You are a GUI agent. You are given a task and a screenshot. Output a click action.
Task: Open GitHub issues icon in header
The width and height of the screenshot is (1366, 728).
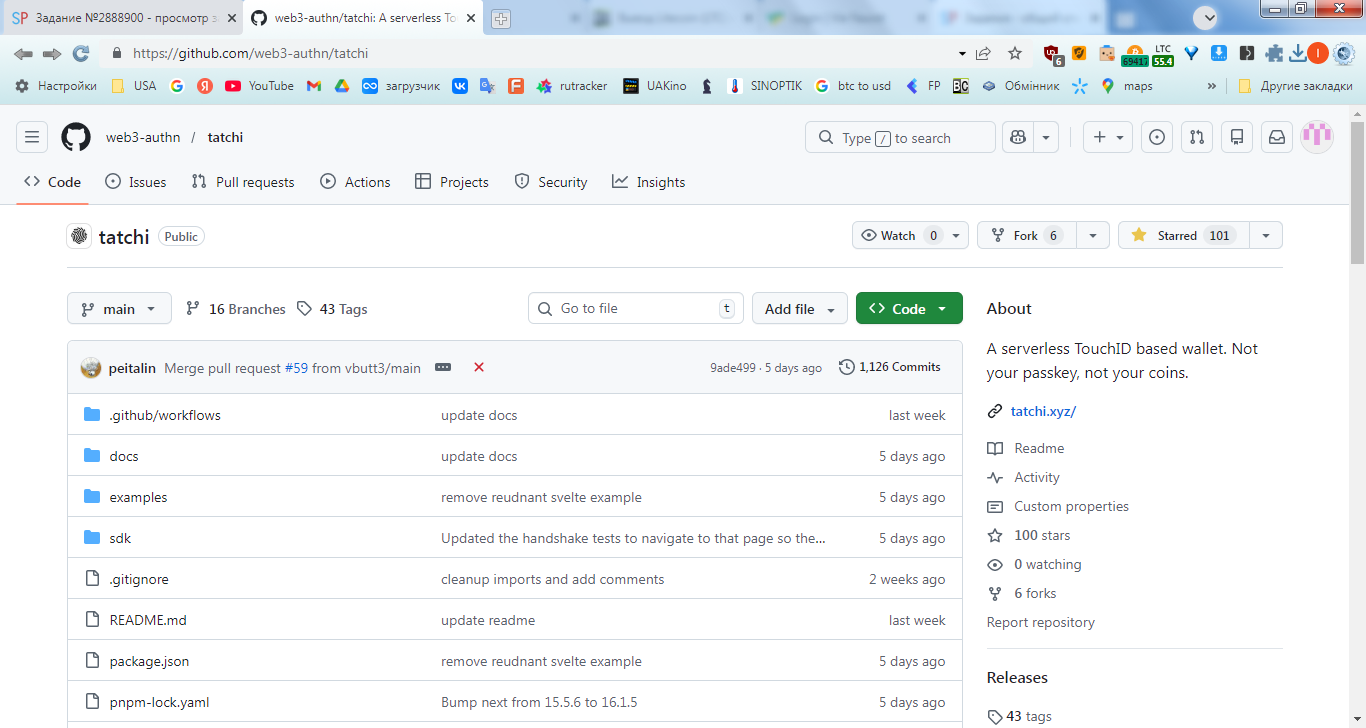(x=1157, y=137)
